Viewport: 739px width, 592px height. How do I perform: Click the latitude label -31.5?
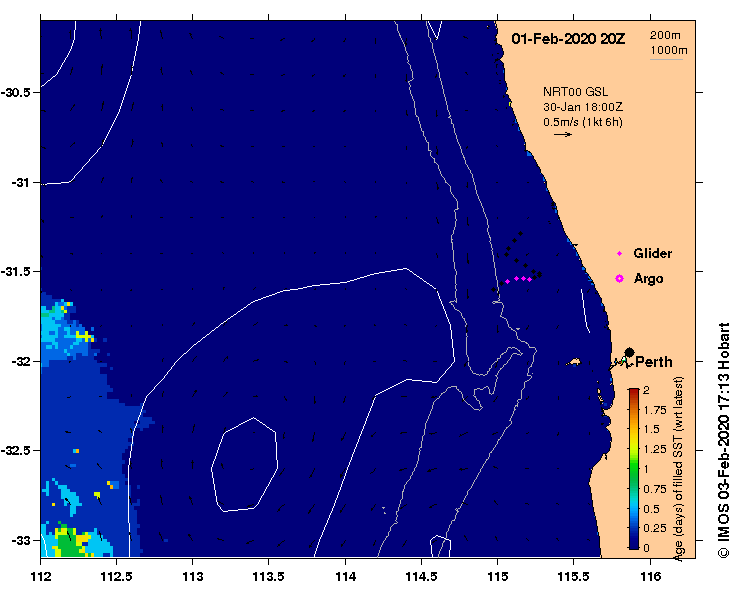coord(16,272)
